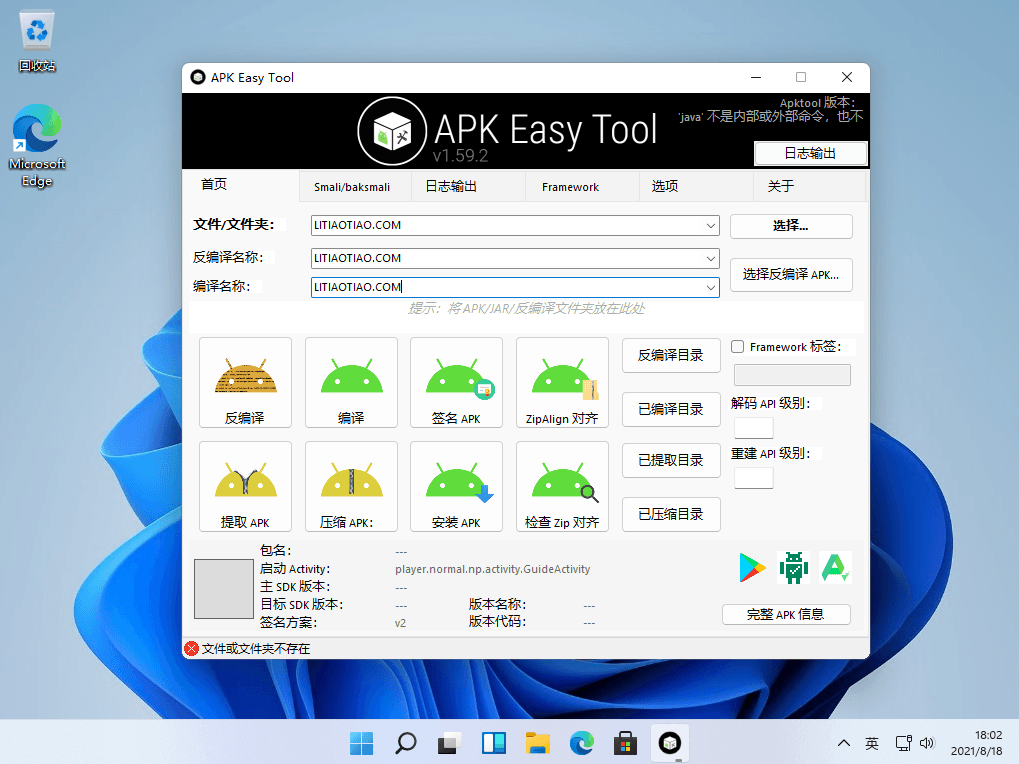Image resolution: width=1019 pixels, height=764 pixels.
Task: Click the GuideActivity launch activity text
Action: (x=493, y=569)
